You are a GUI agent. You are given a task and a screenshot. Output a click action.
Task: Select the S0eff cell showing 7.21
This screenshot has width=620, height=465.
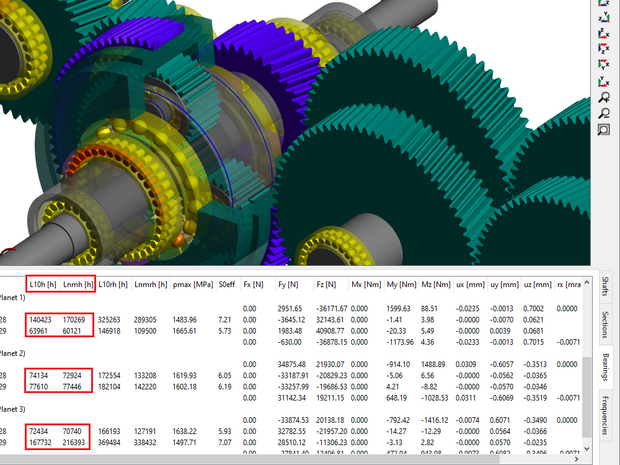pyautogui.click(x=227, y=319)
